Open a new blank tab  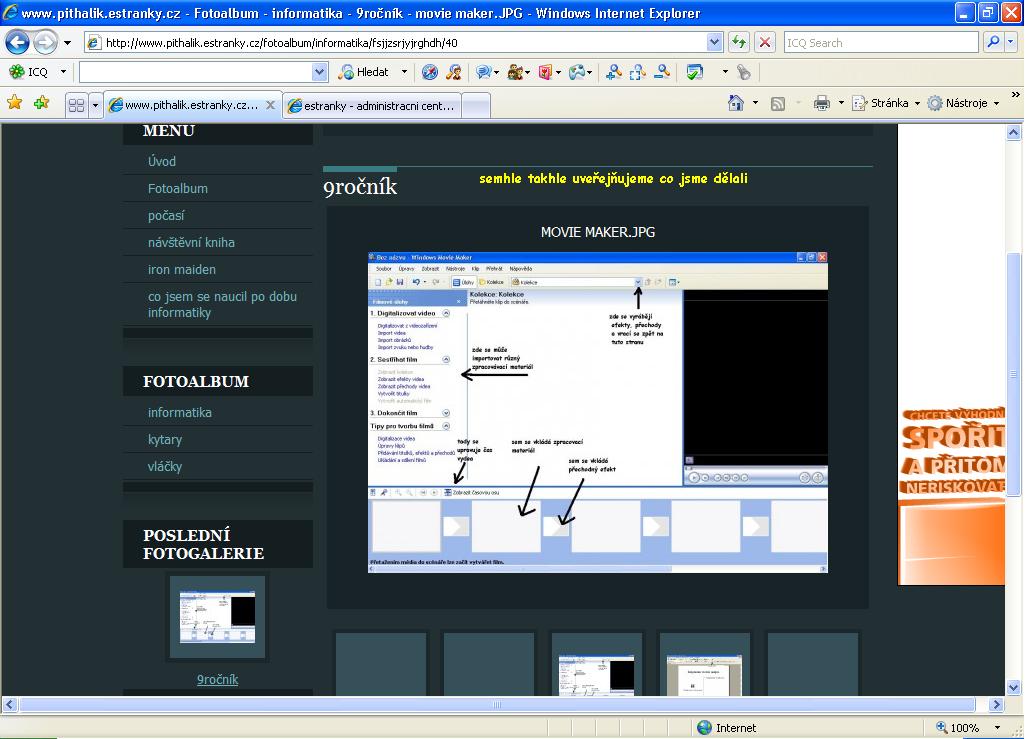tap(476, 106)
